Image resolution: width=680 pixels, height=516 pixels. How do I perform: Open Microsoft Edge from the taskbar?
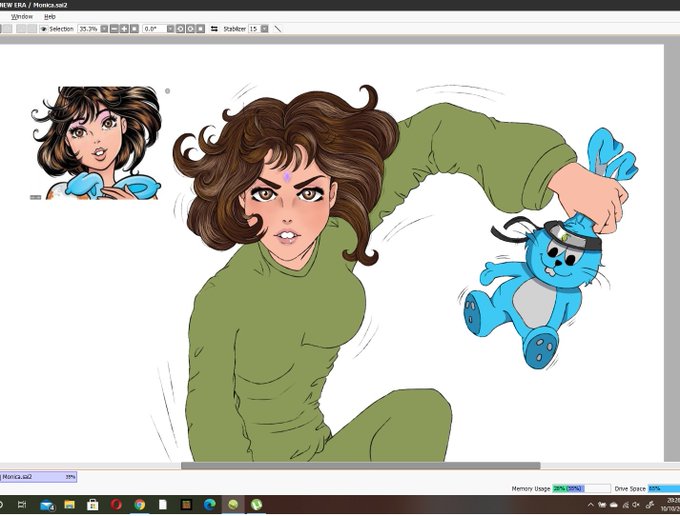[x=209, y=505]
